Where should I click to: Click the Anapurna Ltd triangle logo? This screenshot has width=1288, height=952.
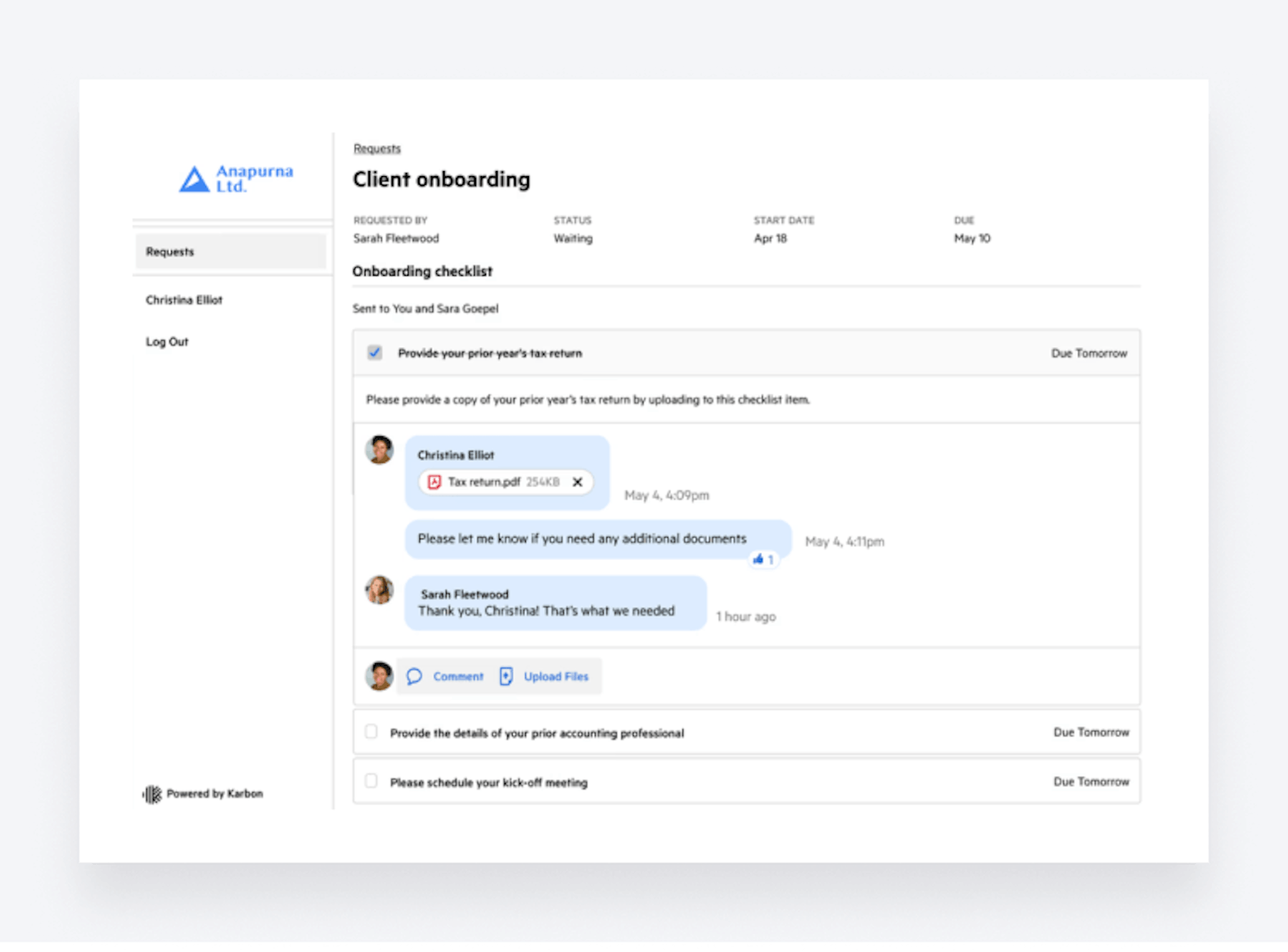coord(195,179)
